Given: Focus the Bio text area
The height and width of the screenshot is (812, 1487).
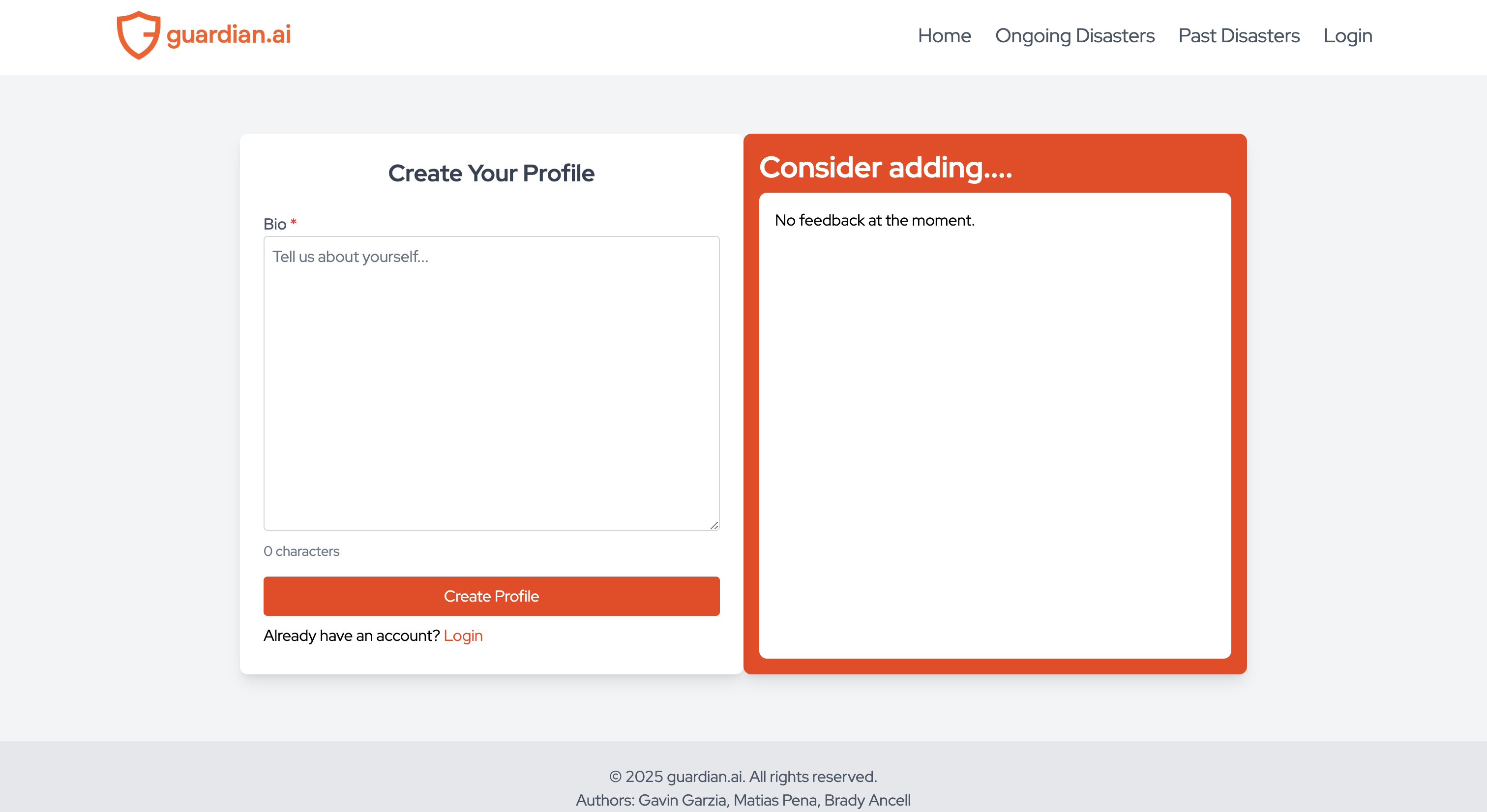Looking at the screenshot, I should (491, 383).
